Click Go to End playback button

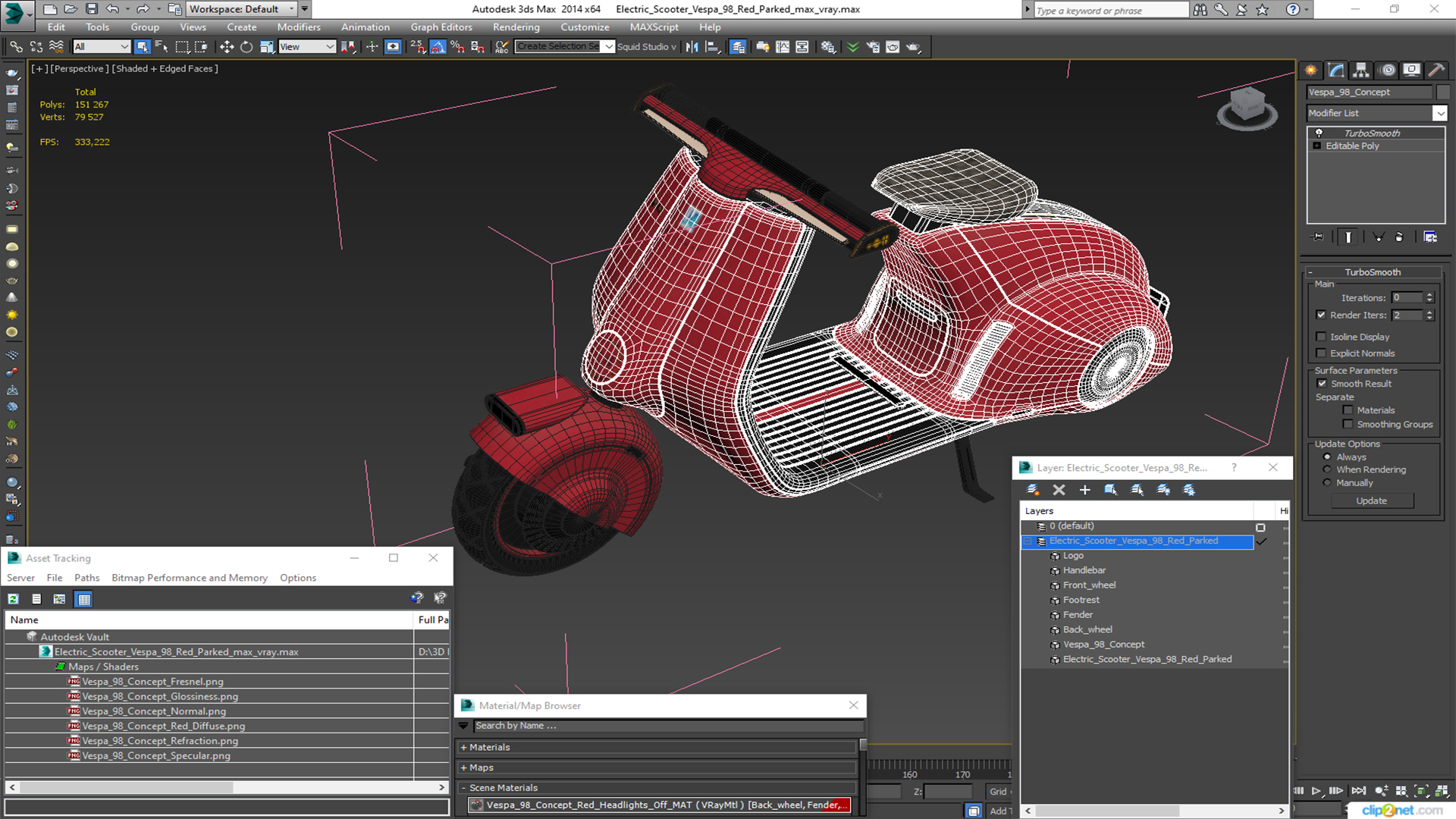[1358, 791]
